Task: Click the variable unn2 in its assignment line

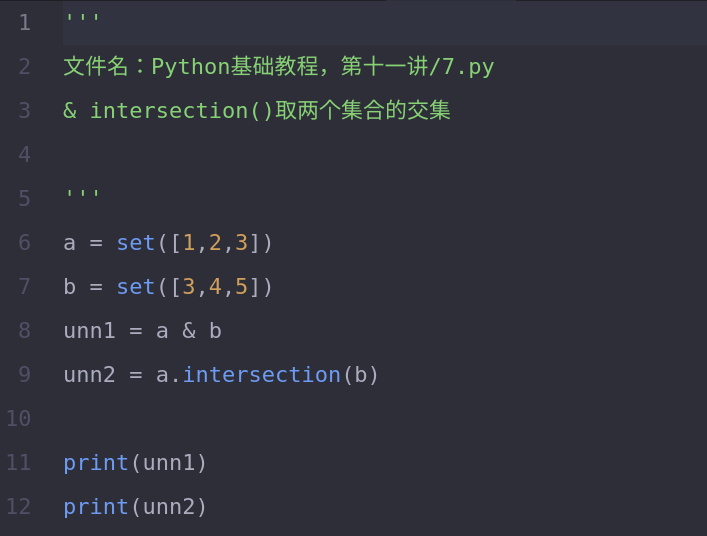Action: tap(89, 375)
